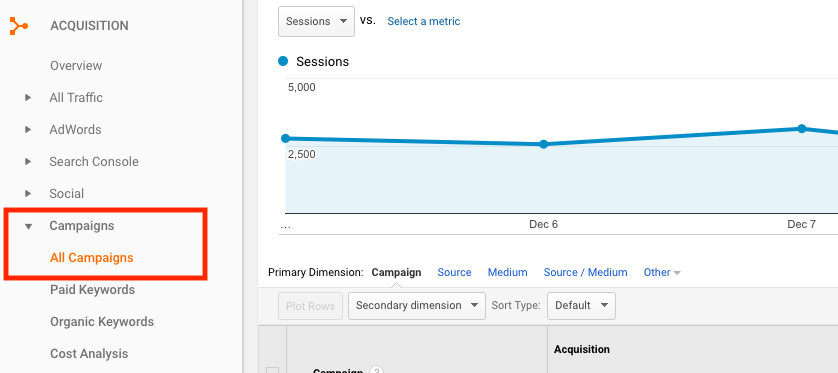The width and height of the screenshot is (838, 373).
Task: Expand the All Traffic arrow
Action: 28,98
